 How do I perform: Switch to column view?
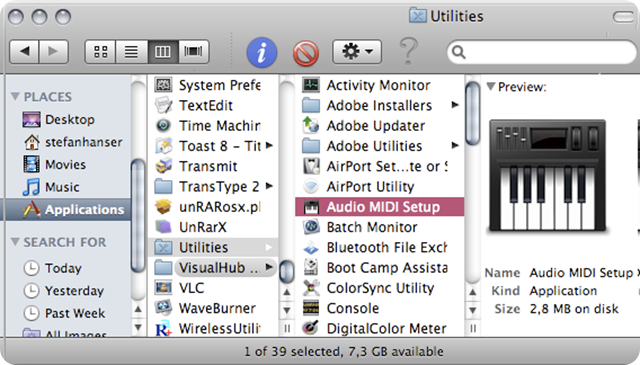[x=163, y=52]
